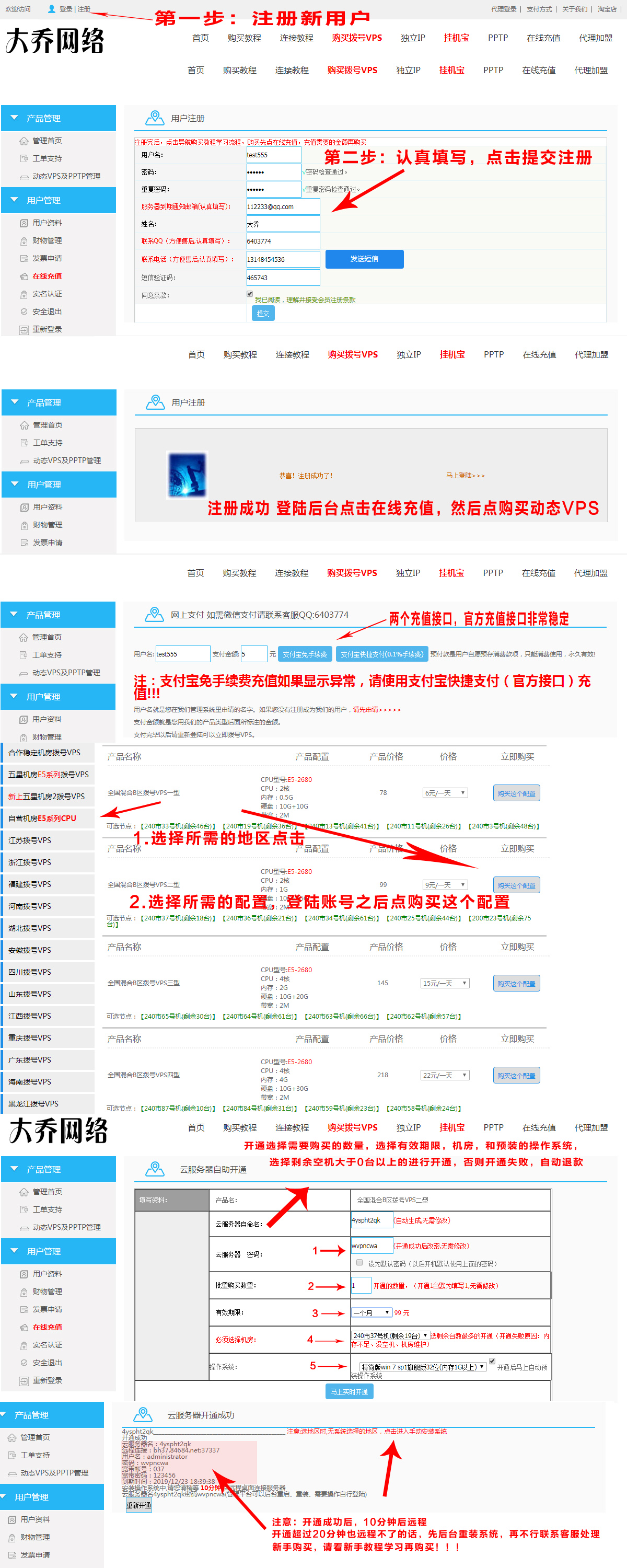Open 挂机宝 in nav beside the lower 大乔网络 logo
This screenshot has width=627, height=1568.
[x=451, y=1127]
